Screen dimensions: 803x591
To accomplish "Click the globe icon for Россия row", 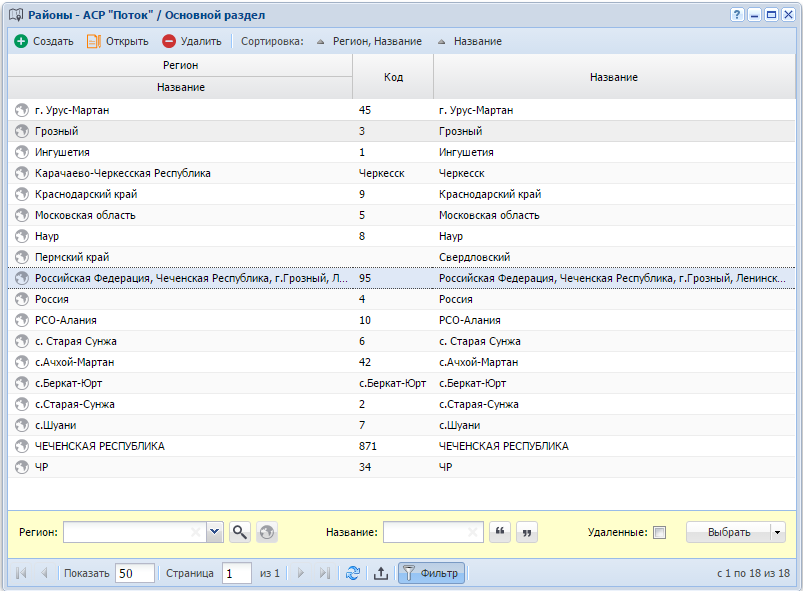I will (x=22, y=299).
